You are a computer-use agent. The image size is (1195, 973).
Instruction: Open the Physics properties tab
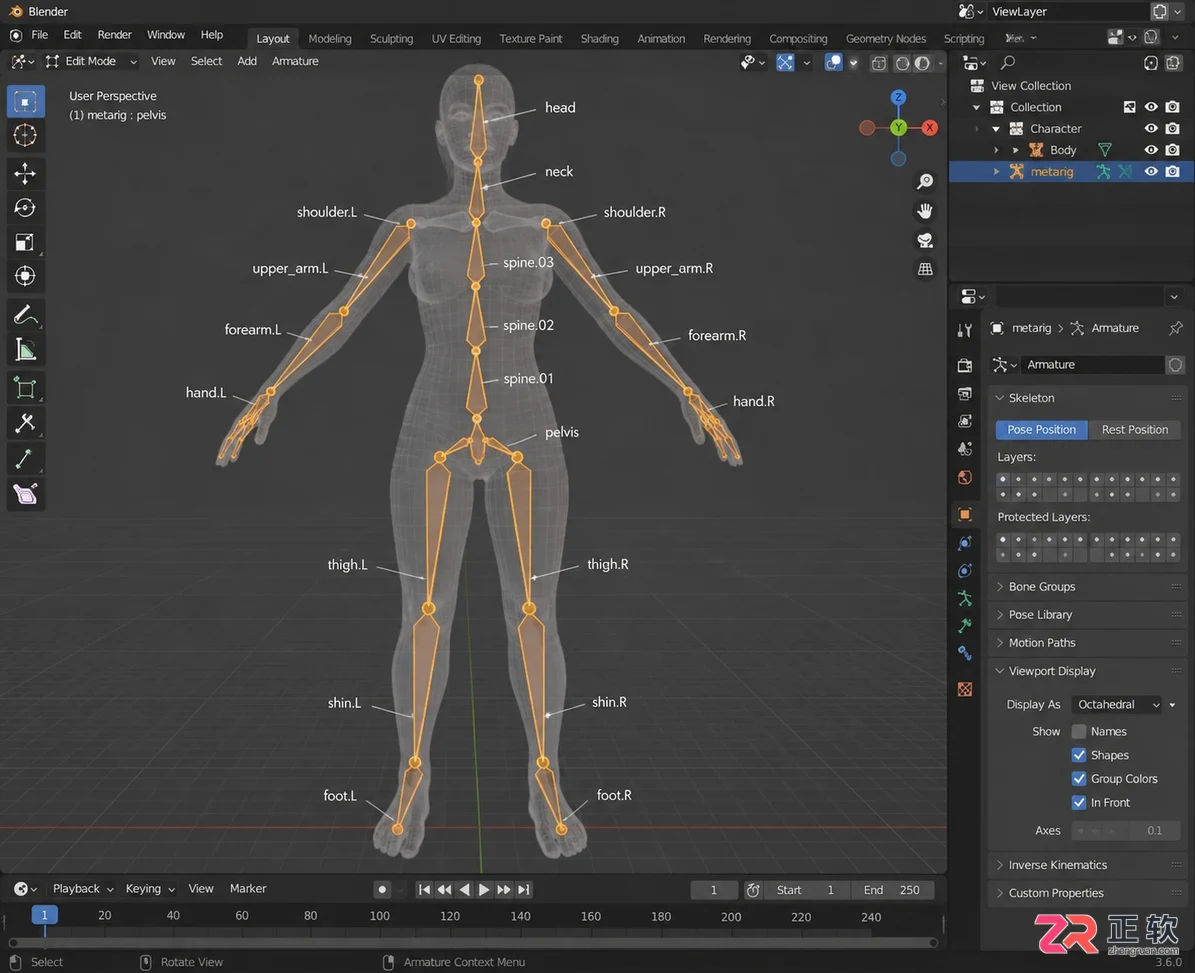coord(965,571)
